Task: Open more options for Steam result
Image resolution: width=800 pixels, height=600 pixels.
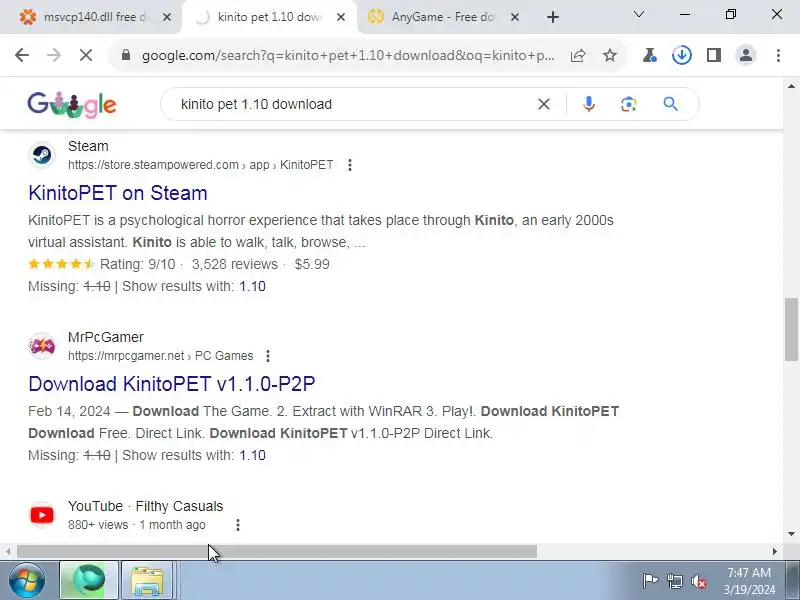Action: click(x=349, y=165)
